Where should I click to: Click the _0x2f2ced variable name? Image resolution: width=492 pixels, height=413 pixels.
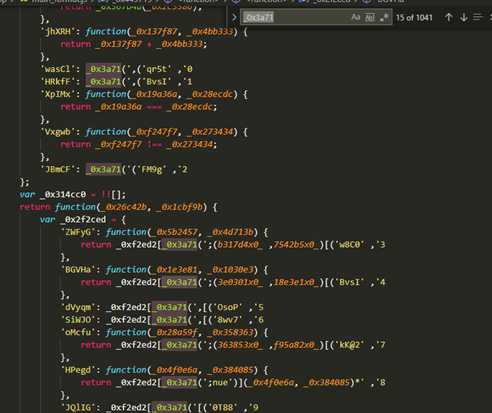click(x=85, y=219)
